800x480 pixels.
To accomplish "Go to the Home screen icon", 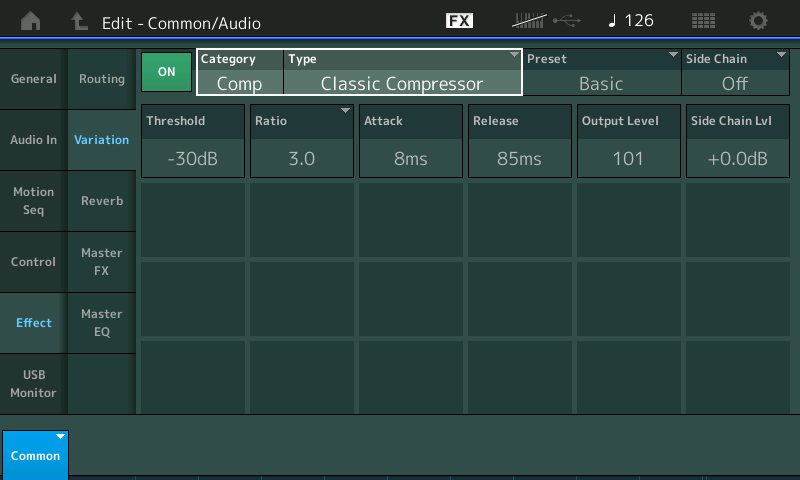I will pyautogui.click(x=31, y=21).
